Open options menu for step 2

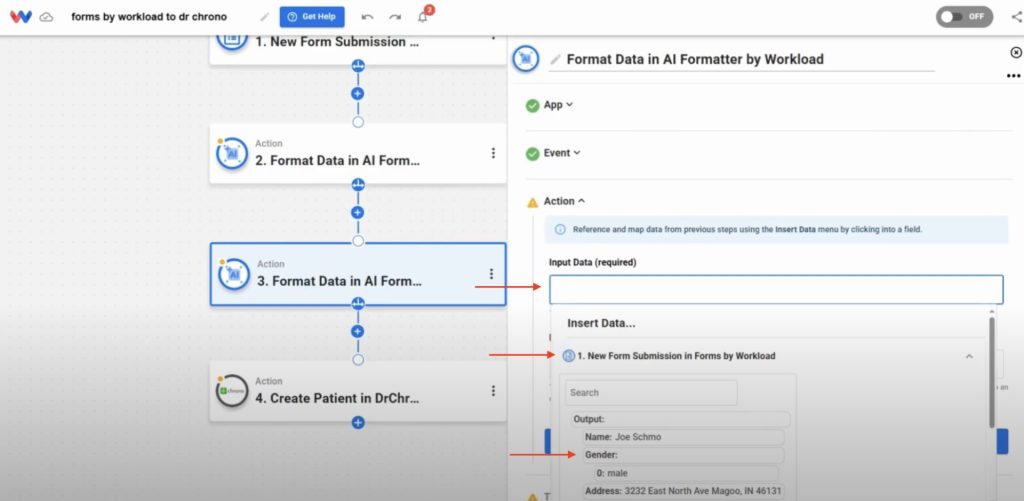click(x=493, y=153)
